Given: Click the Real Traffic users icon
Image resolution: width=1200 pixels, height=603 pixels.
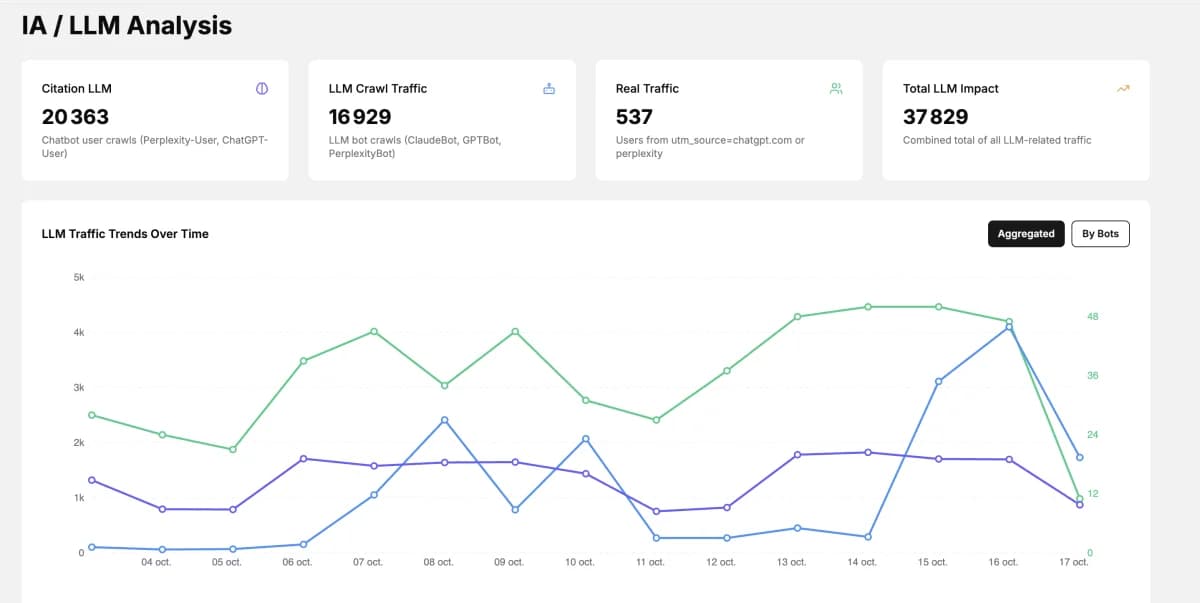Looking at the screenshot, I should (x=836, y=88).
